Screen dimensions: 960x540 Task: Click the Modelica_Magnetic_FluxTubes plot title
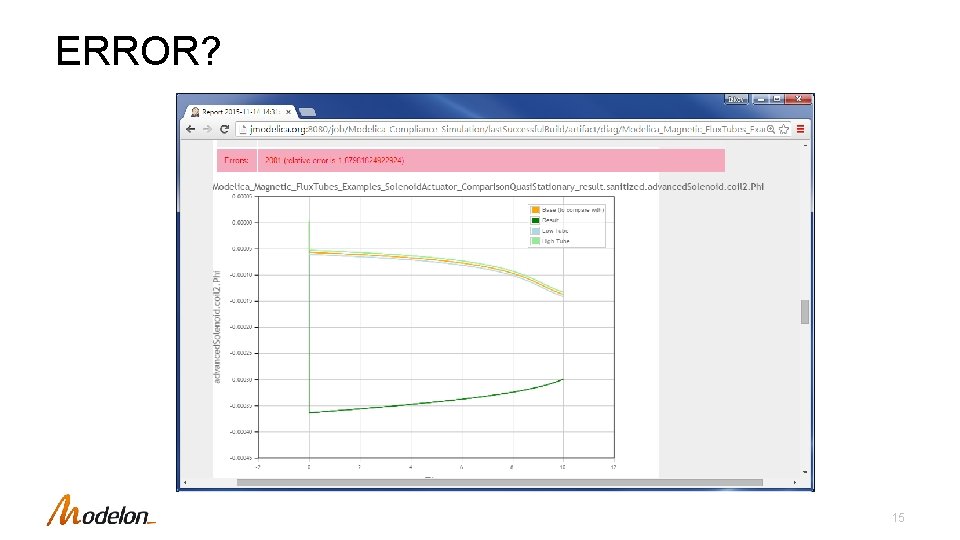488,187
